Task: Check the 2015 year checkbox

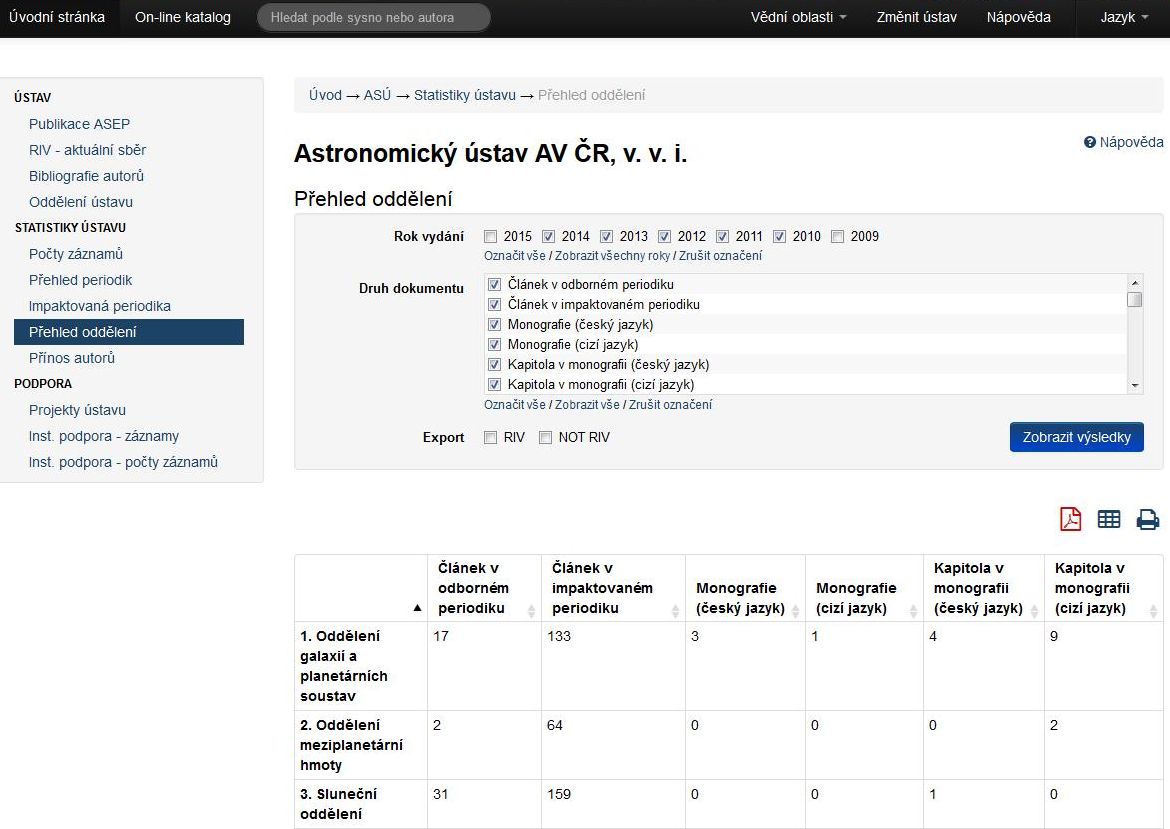Action: click(490, 237)
